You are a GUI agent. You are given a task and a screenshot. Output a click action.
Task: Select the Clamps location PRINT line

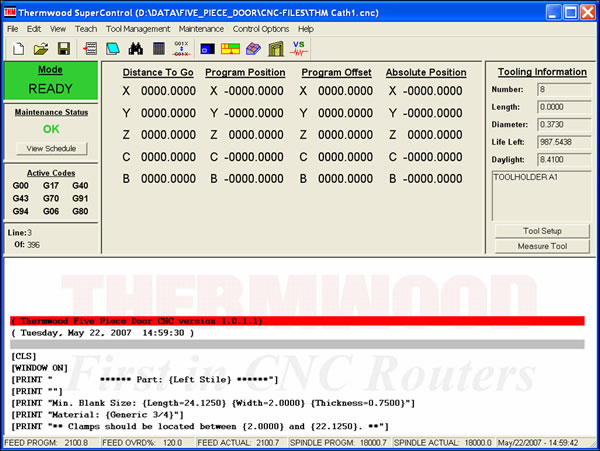200,427
